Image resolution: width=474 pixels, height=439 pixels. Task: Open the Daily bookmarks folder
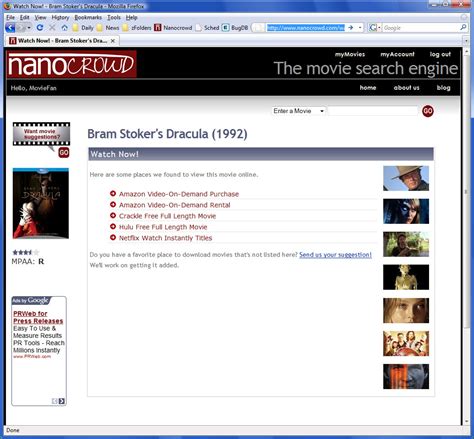point(83,28)
